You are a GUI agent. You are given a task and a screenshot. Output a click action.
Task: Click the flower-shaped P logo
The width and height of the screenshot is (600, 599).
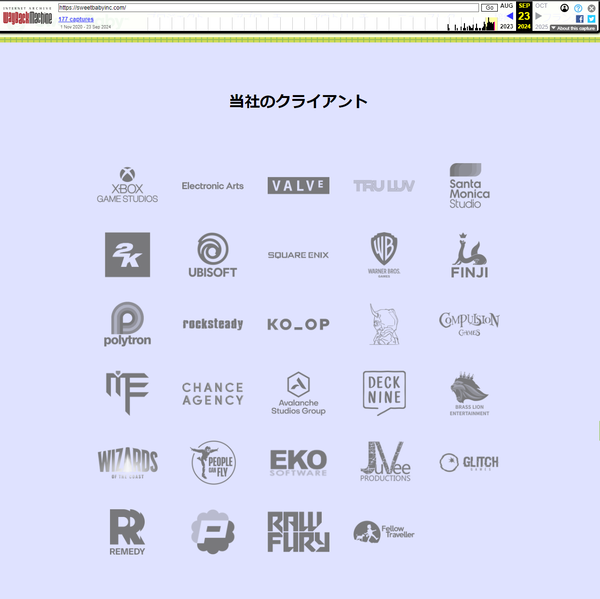[213, 532]
